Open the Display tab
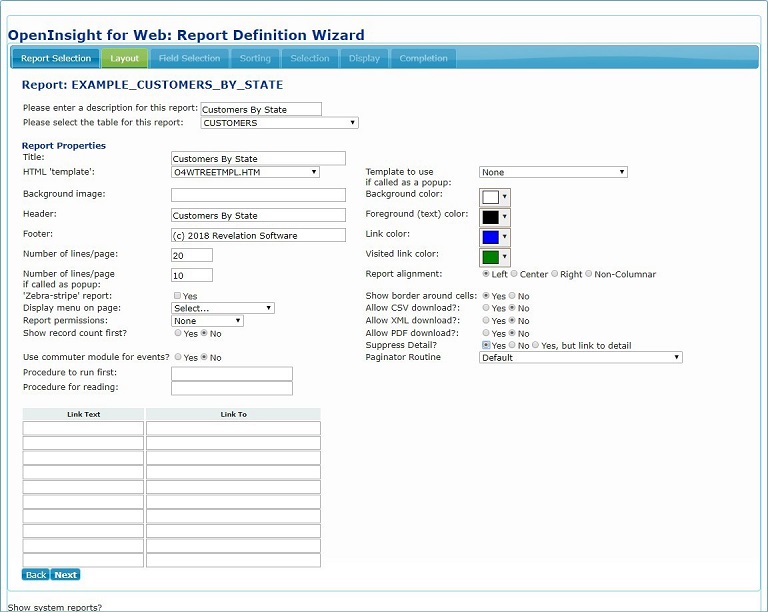The width and height of the screenshot is (768, 612). 364,58
